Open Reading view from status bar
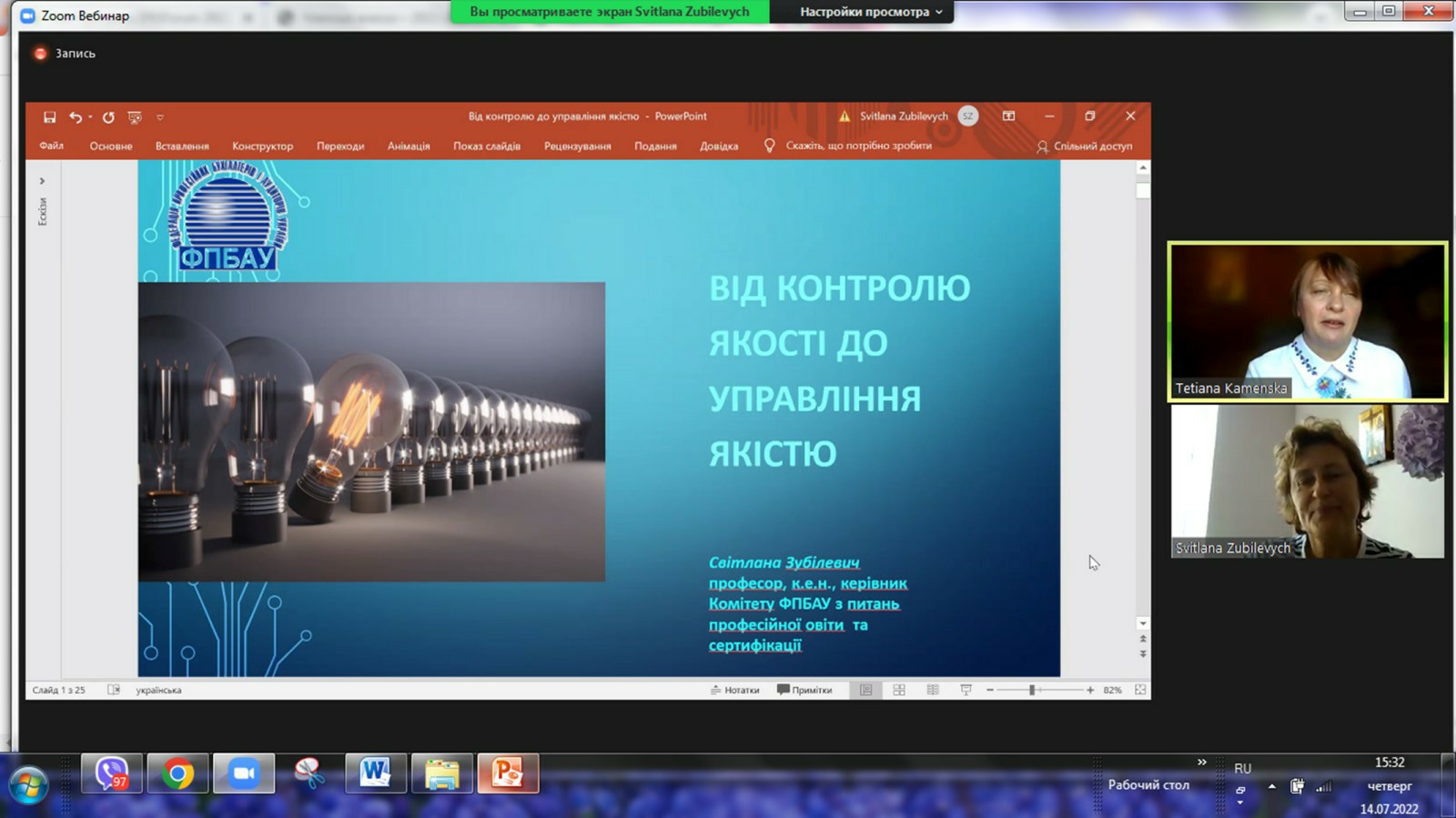Image resolution: width=1456 pixels, height=818 pixels. tap(933, 691)
